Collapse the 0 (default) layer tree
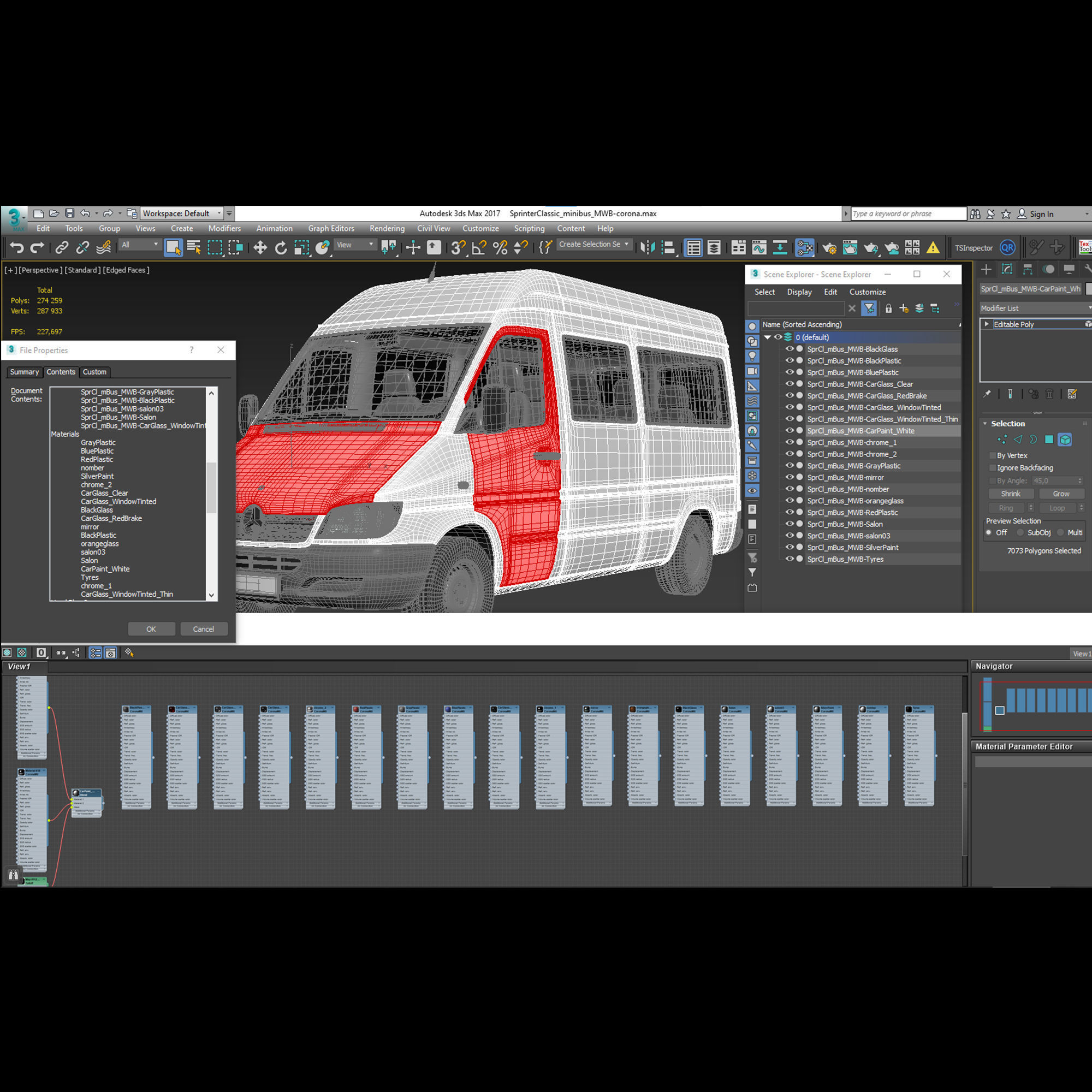Viewport: 1092px width, 1092px height. 768,337
